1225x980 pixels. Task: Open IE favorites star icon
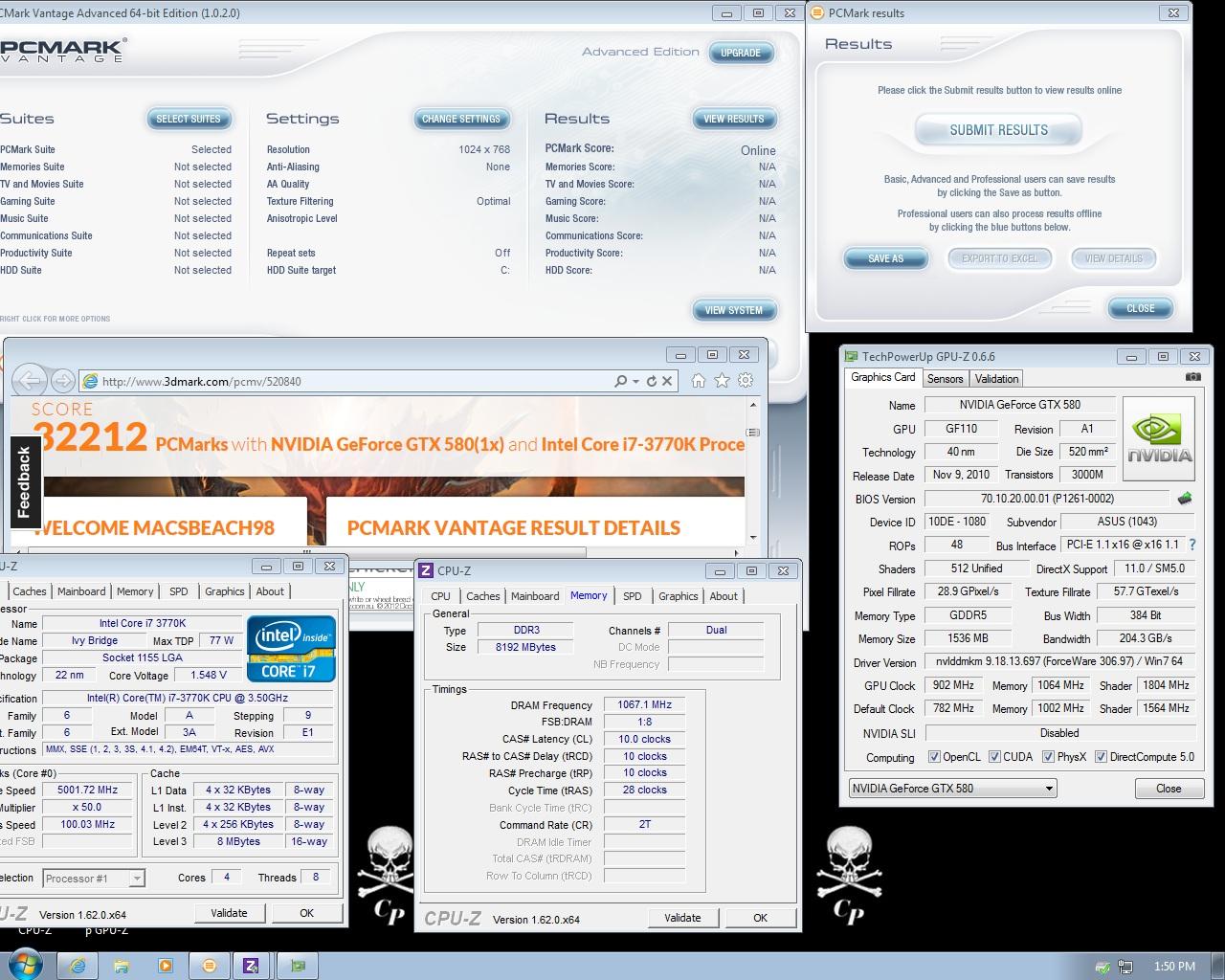(x=722, y=381)
